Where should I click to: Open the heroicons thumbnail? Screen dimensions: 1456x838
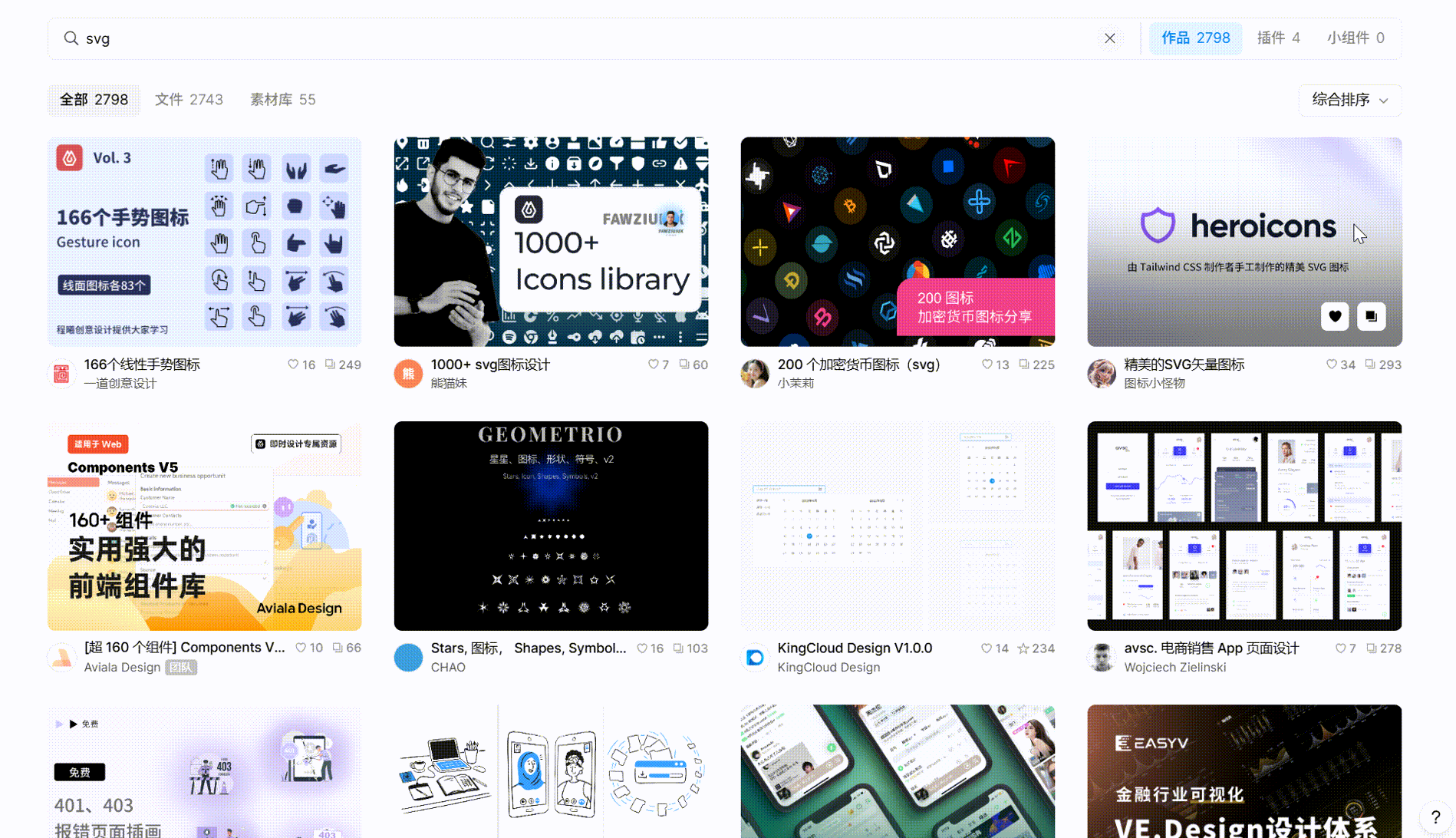tap(1244, 242)
